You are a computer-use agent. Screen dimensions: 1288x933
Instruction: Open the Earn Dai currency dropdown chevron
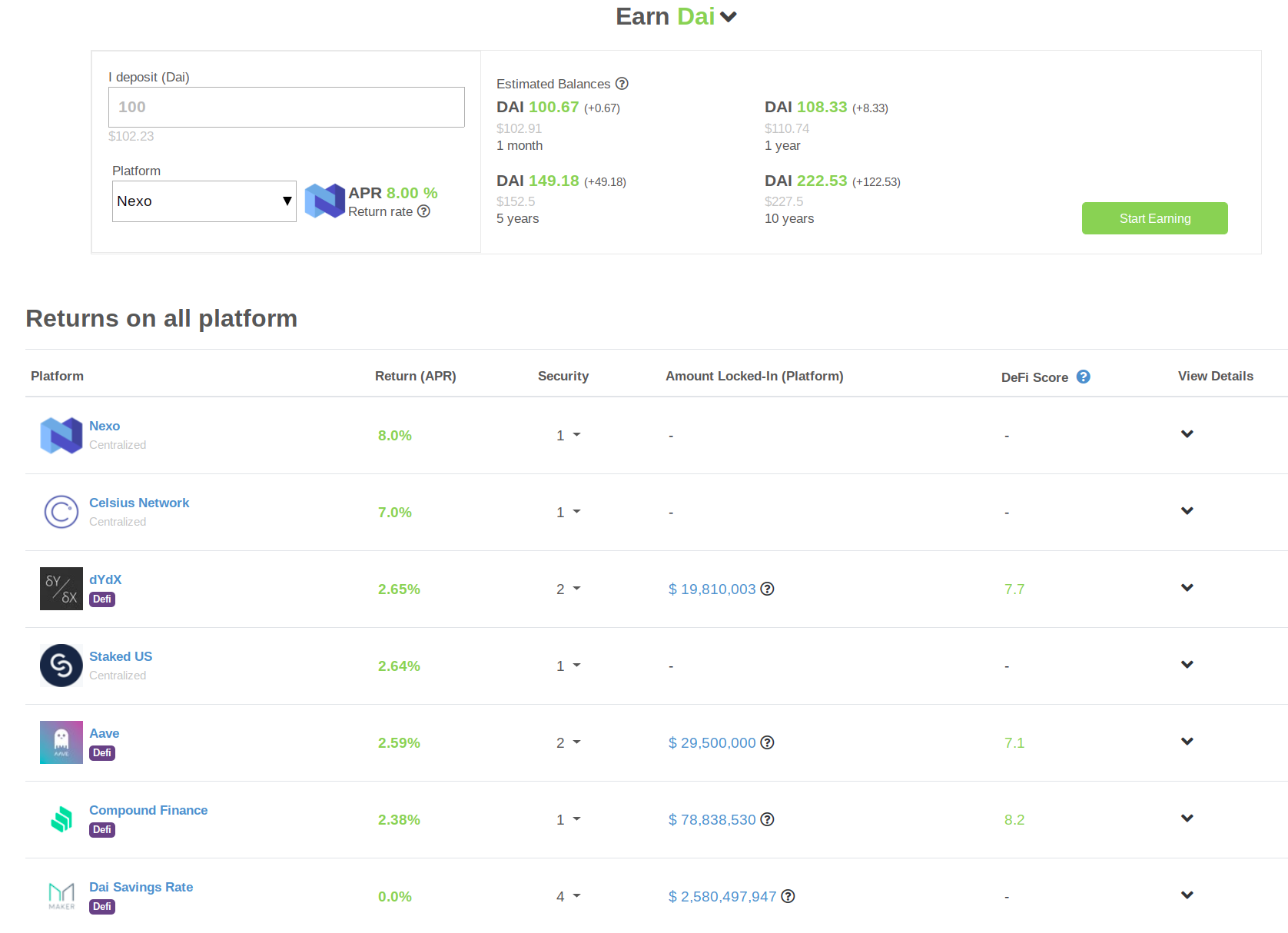[728, 17]
